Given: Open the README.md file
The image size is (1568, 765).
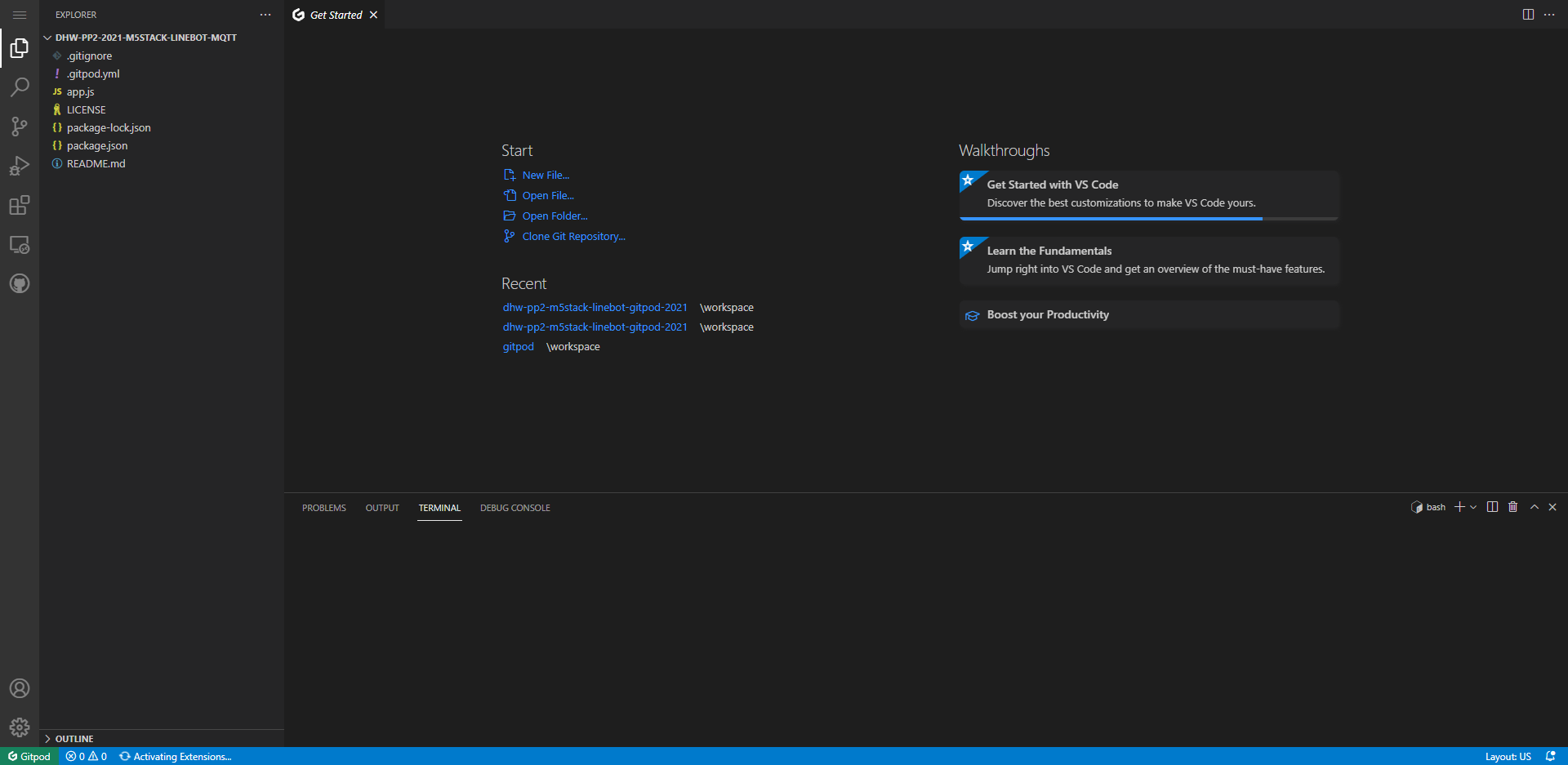Looking at the screenshot, I should pyautogui.click(x=162, y=163).
